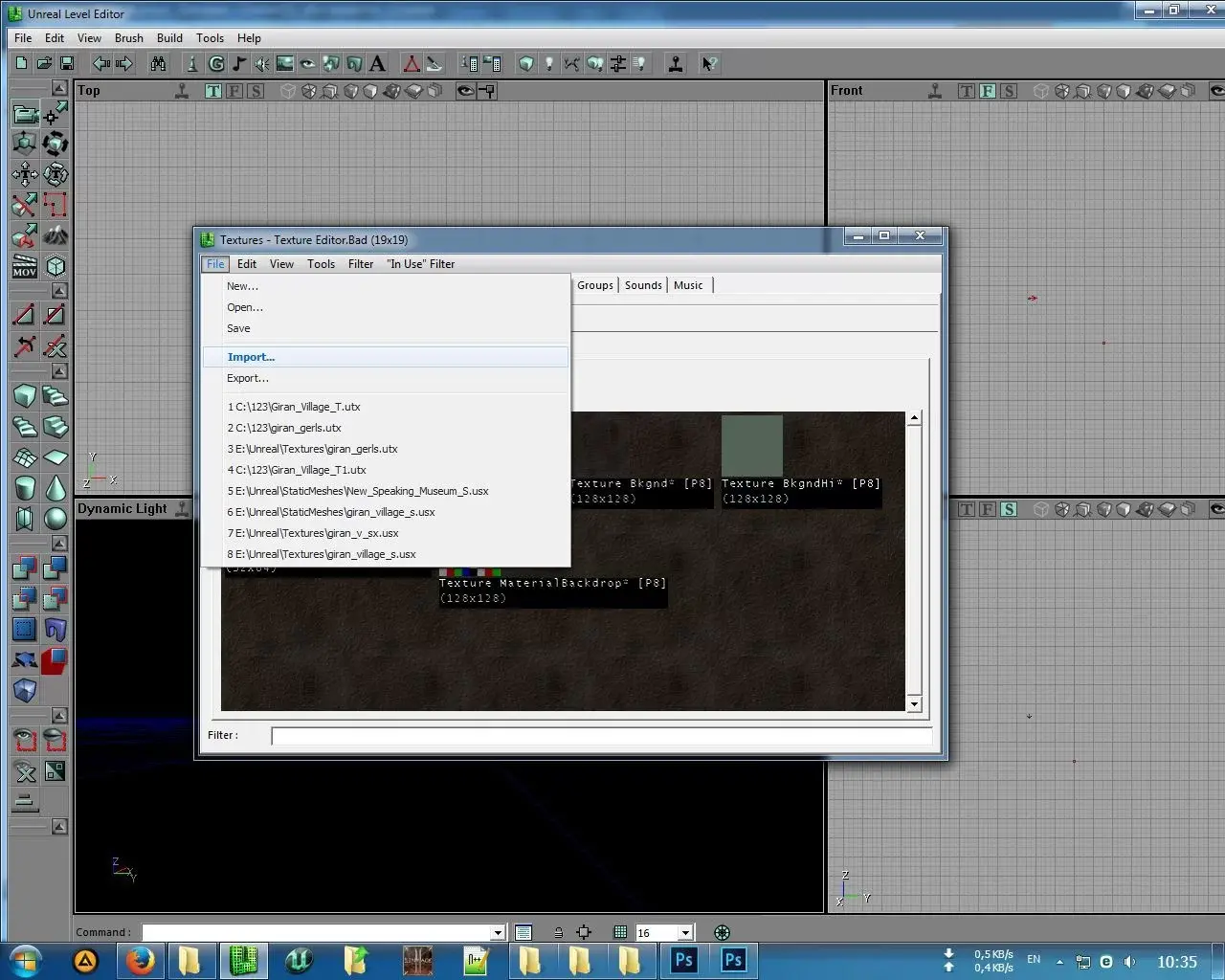Select the Cylinder brush builder
Image resolution: width=1225 pixels, height=980 pixels.
click(x=25, y=488)
